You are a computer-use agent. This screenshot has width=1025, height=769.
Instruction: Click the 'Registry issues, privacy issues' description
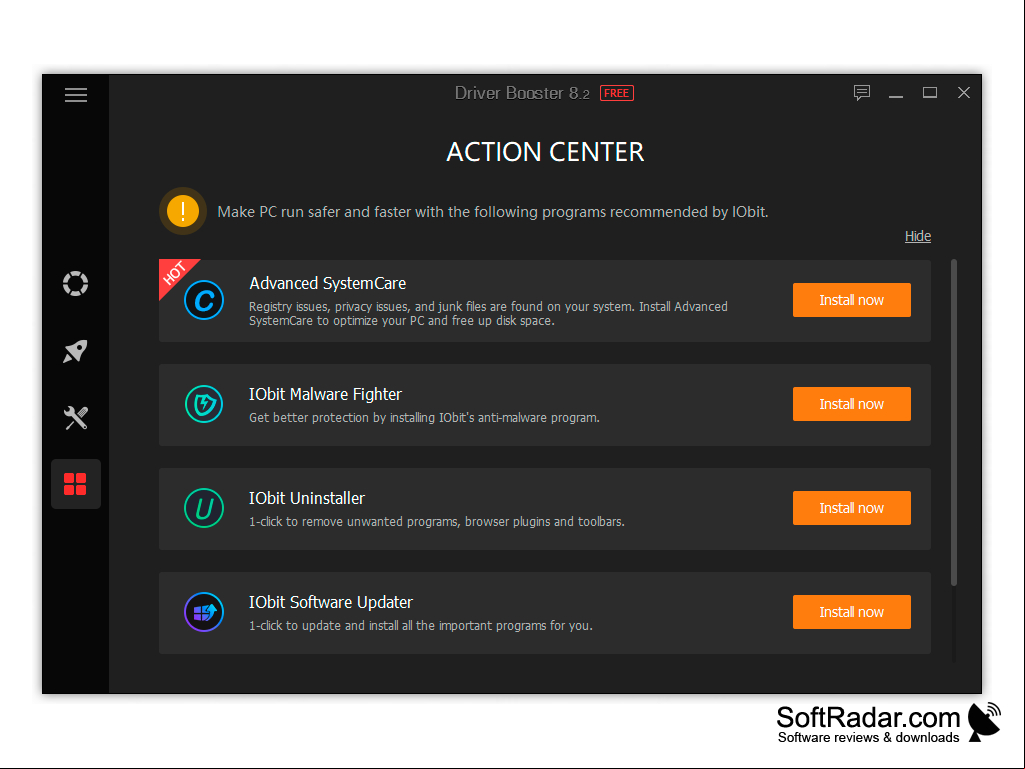tap(488, 313)
